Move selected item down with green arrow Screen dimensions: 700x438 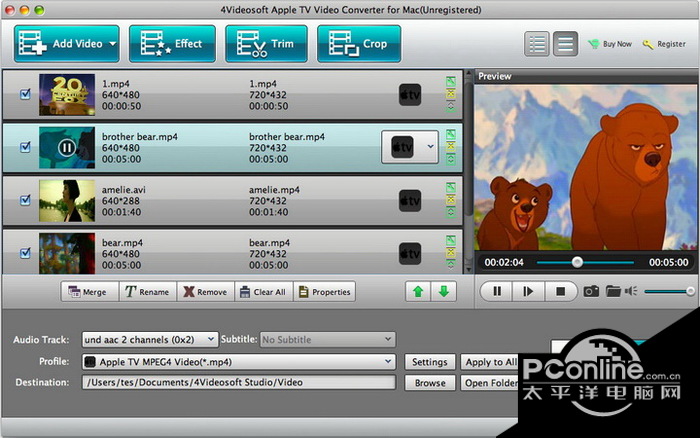442,292
